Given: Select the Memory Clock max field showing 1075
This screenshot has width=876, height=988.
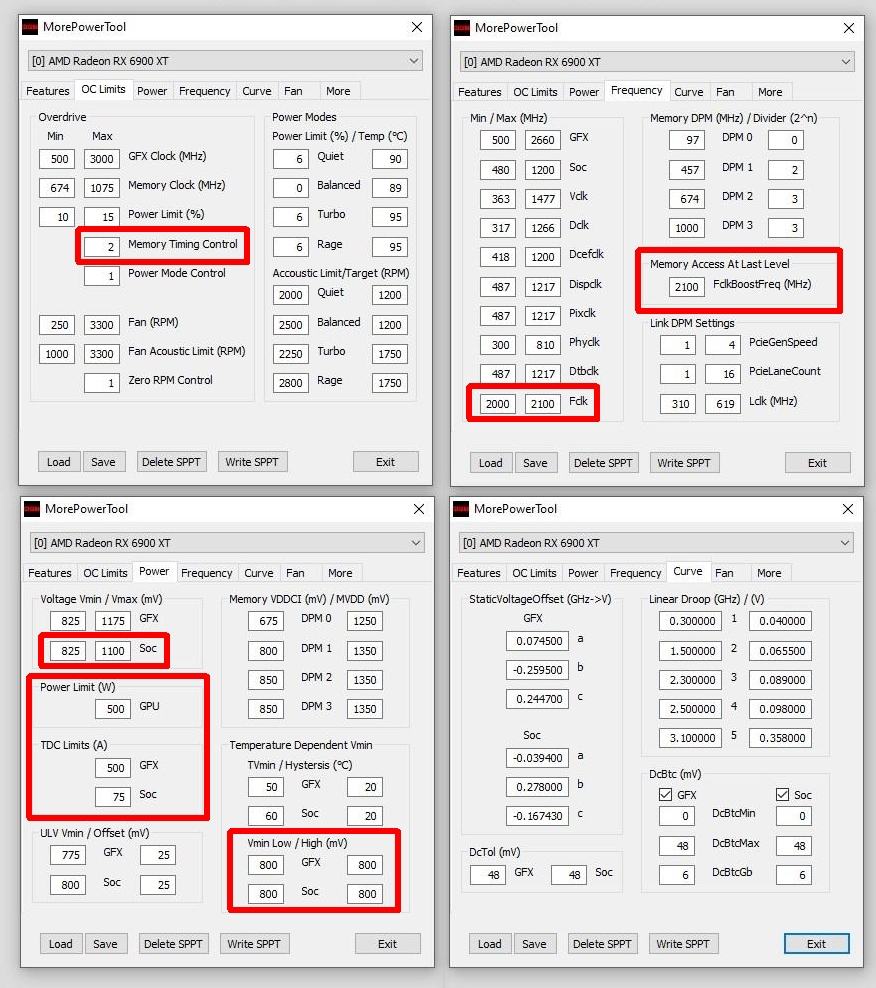Looking at the screenshot, I should (101, 188).
